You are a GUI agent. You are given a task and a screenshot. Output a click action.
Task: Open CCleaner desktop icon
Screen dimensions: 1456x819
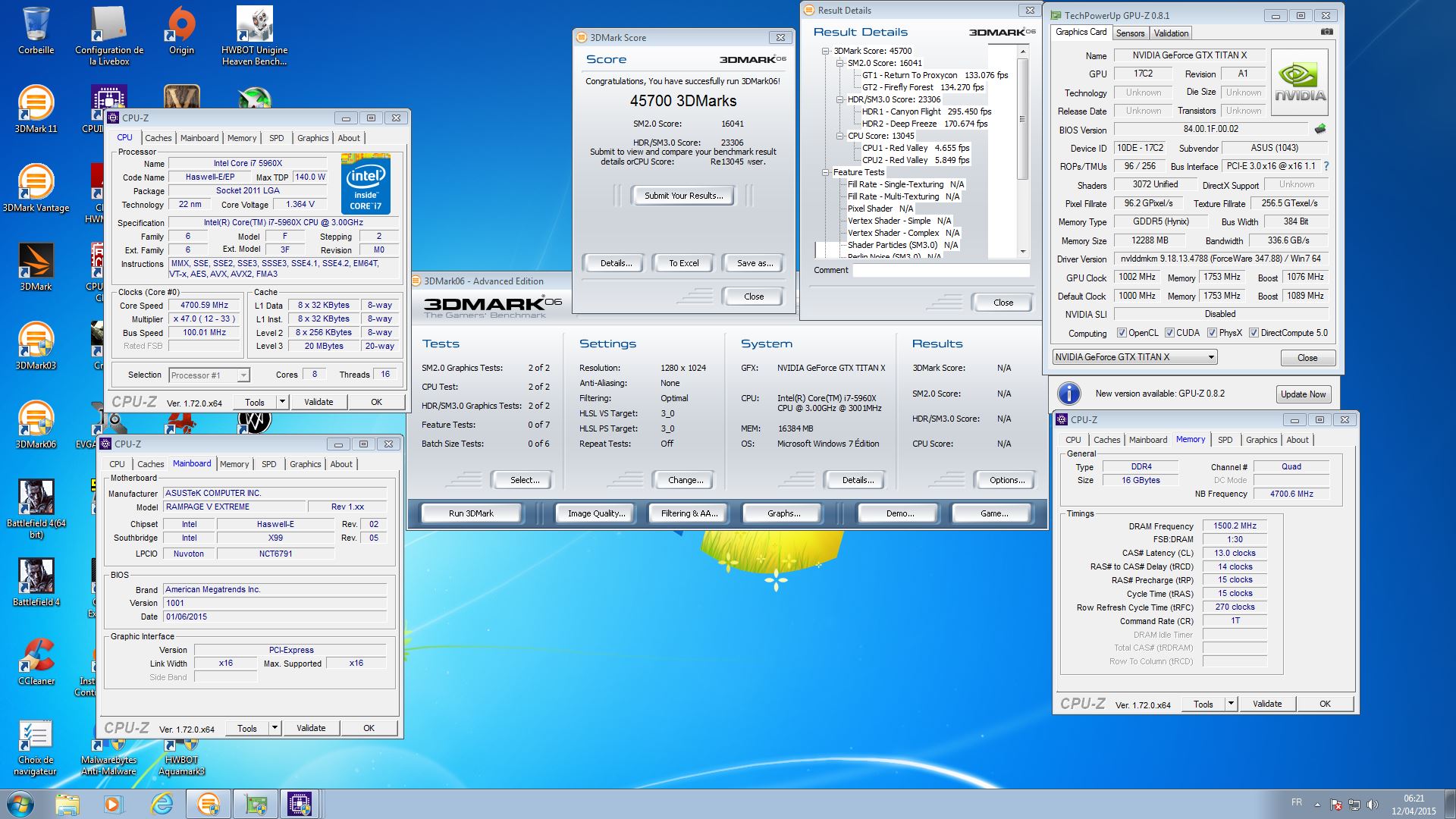(x=36, y=662)
